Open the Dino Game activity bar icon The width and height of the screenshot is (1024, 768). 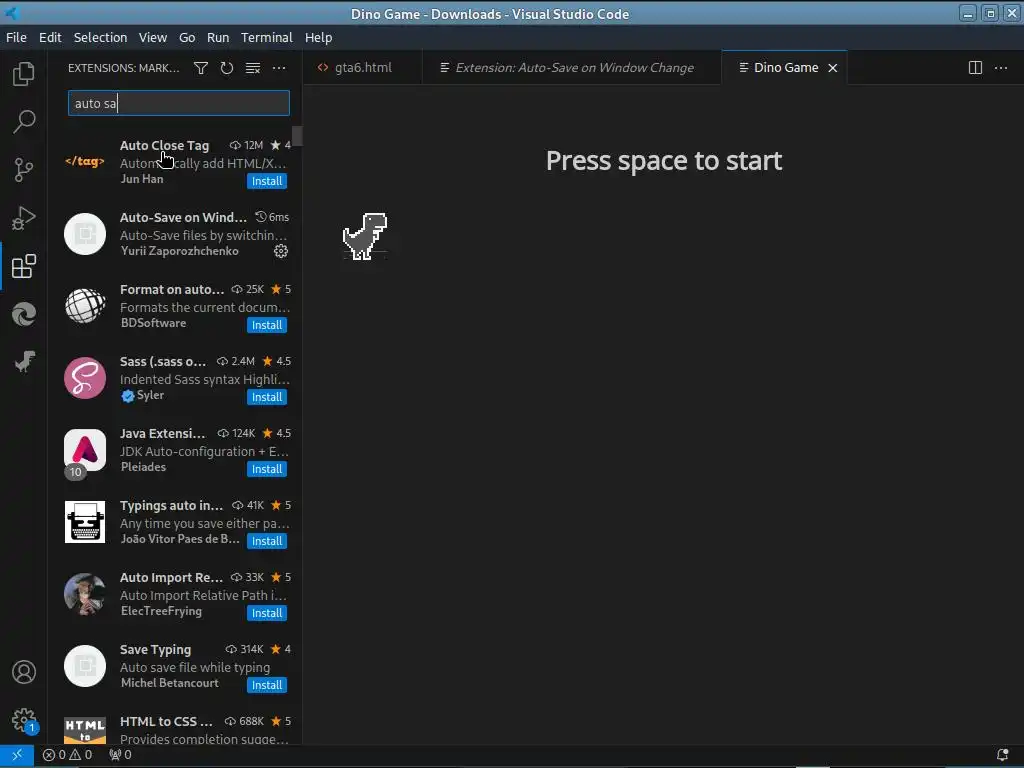(x=24, y=362)
